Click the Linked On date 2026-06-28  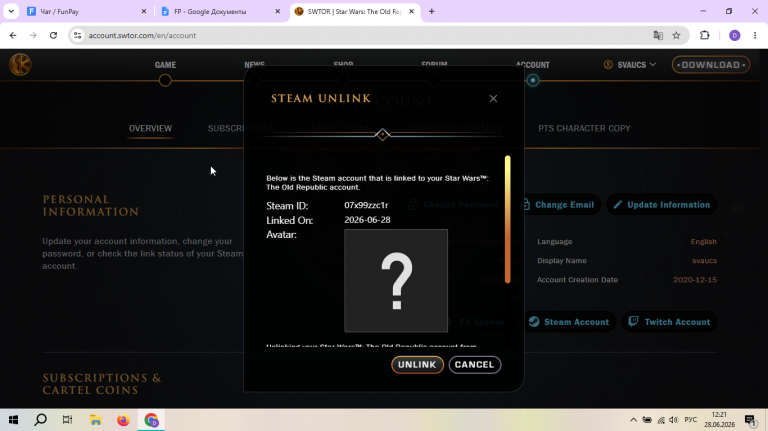click(x=367, y=220)
